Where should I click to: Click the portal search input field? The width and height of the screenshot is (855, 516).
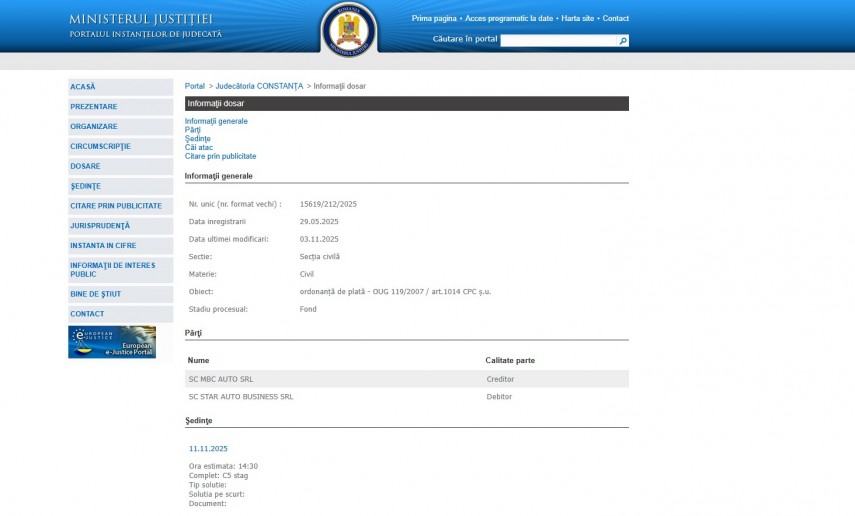pos(558,41)
